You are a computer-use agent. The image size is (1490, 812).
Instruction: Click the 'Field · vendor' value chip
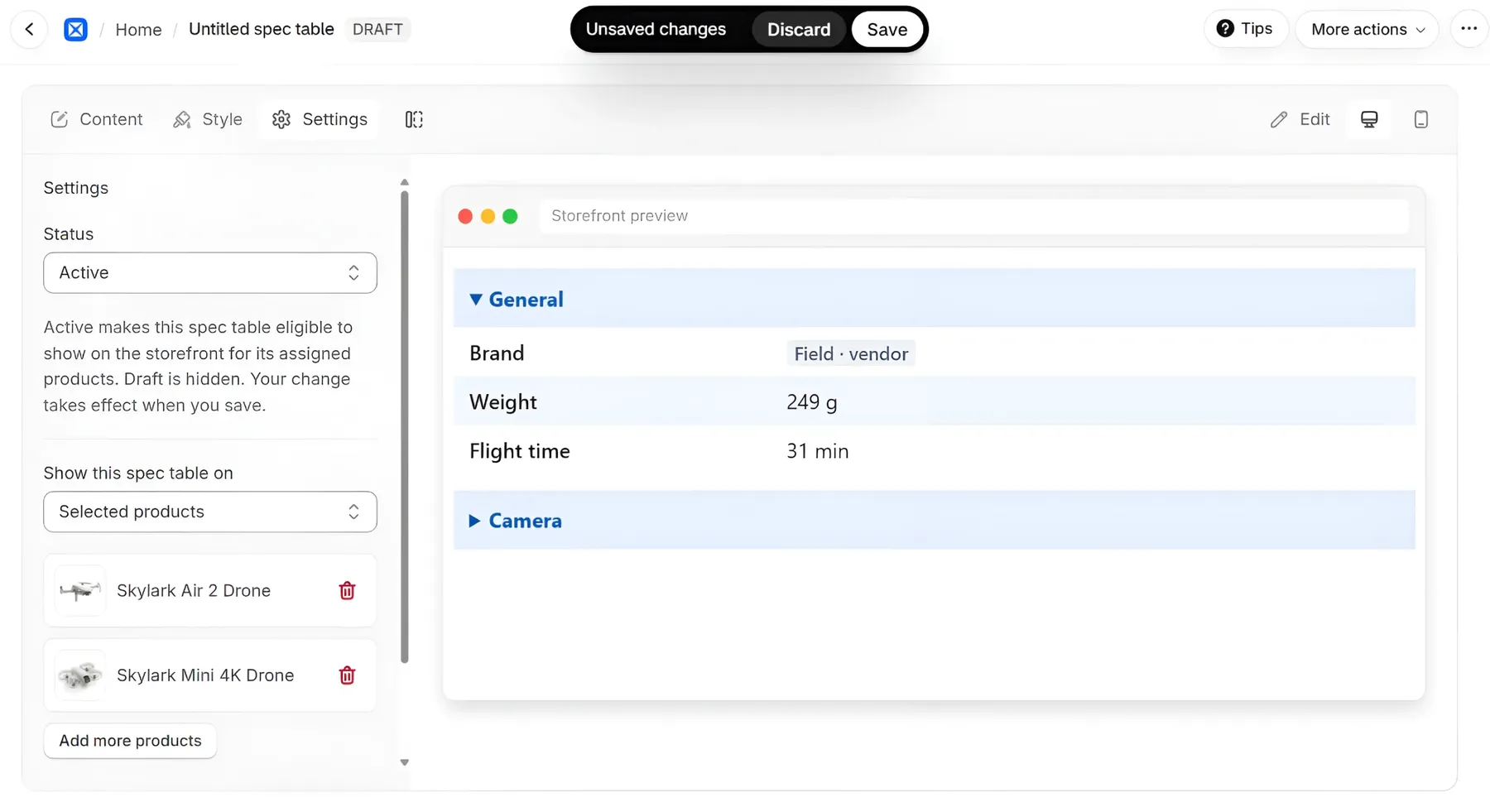[x=851, y=353]
